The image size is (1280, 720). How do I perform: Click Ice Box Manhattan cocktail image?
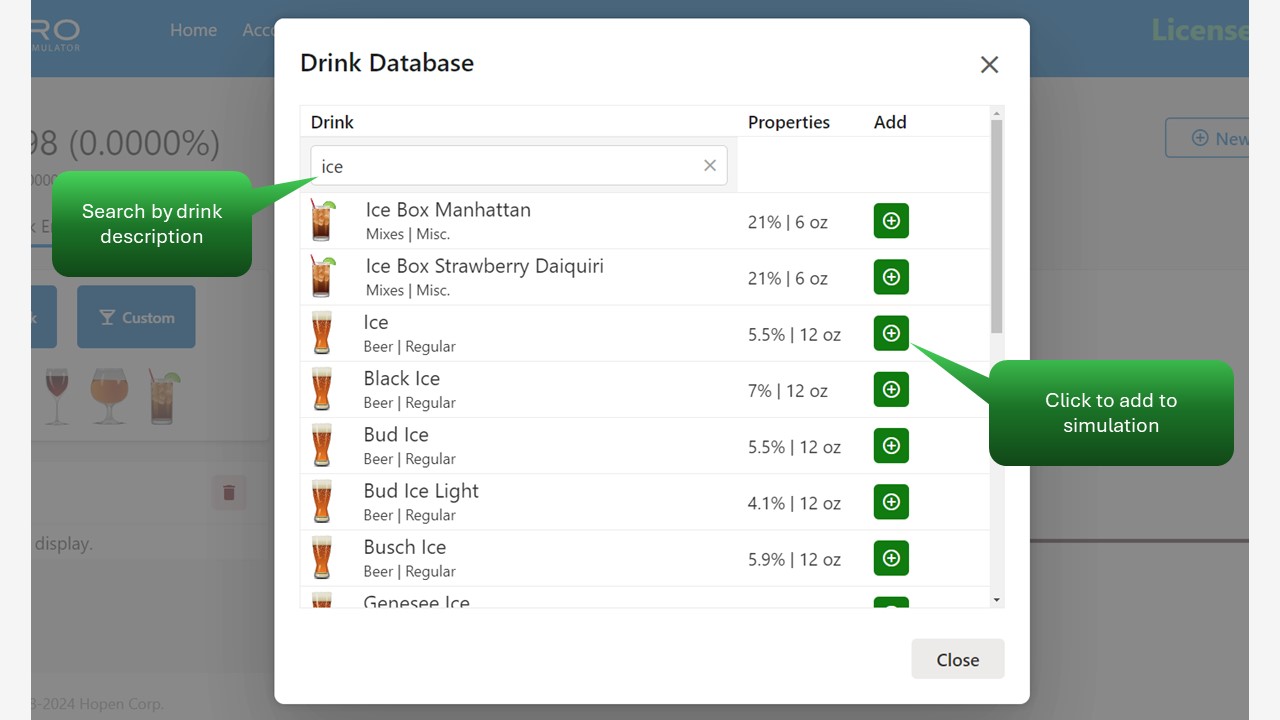(x=322, y=220)
